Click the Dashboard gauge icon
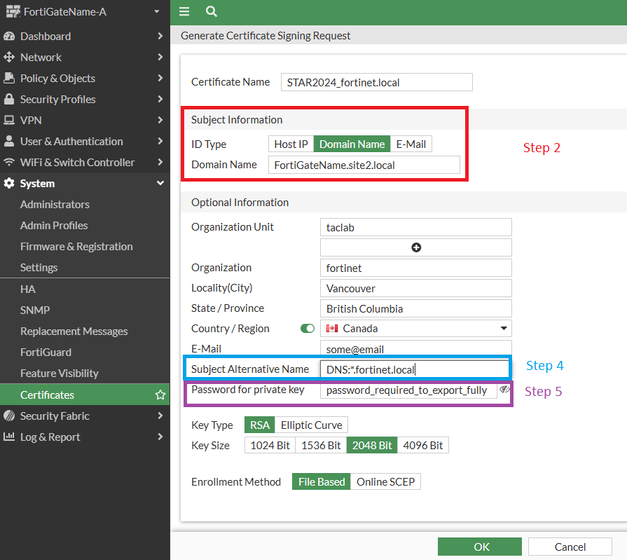This screenshot has width=627, height=560. coord(9,36)
